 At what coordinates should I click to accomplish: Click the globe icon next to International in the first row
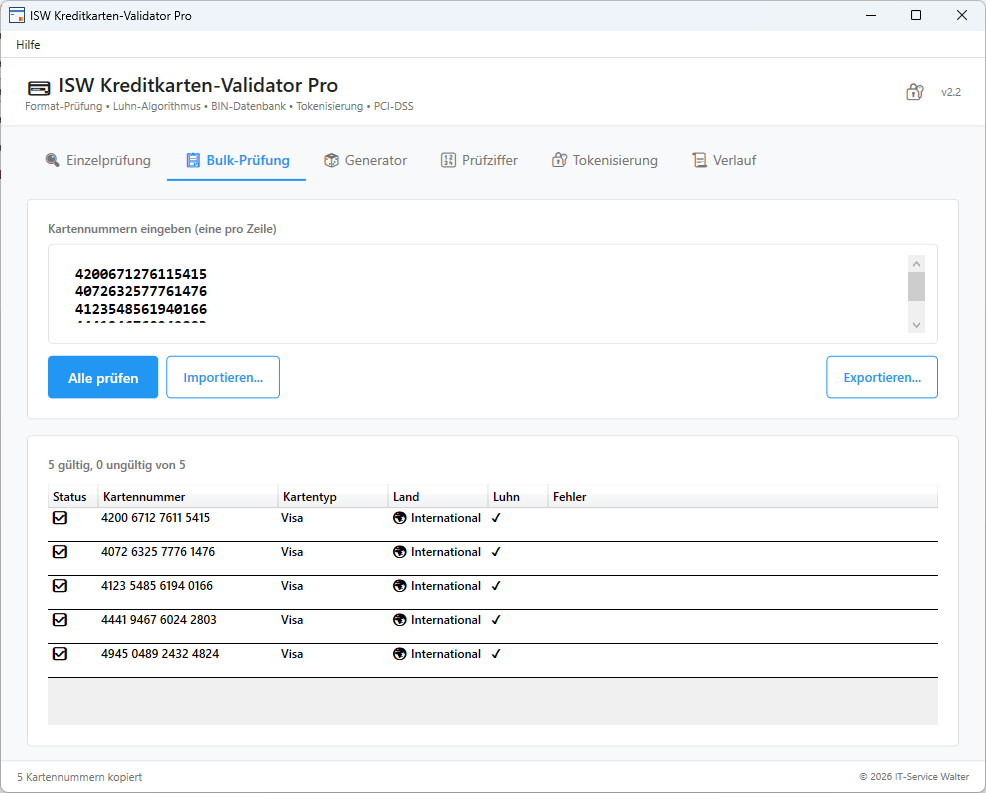(399, 518)
